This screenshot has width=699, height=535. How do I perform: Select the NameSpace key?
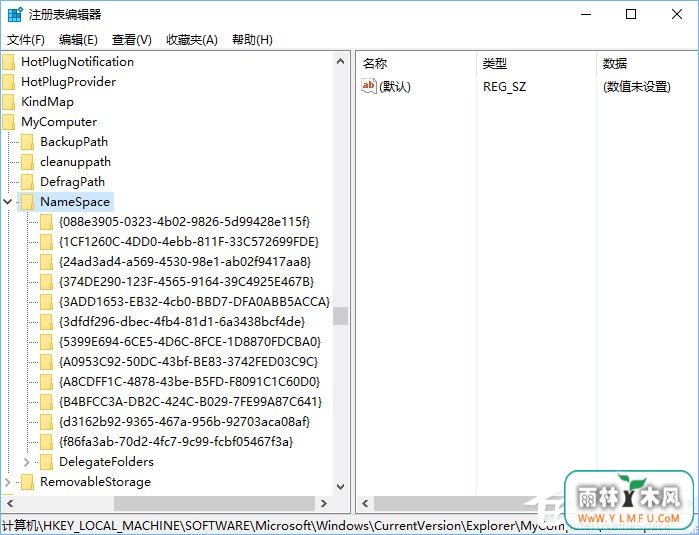coord(75,202)
